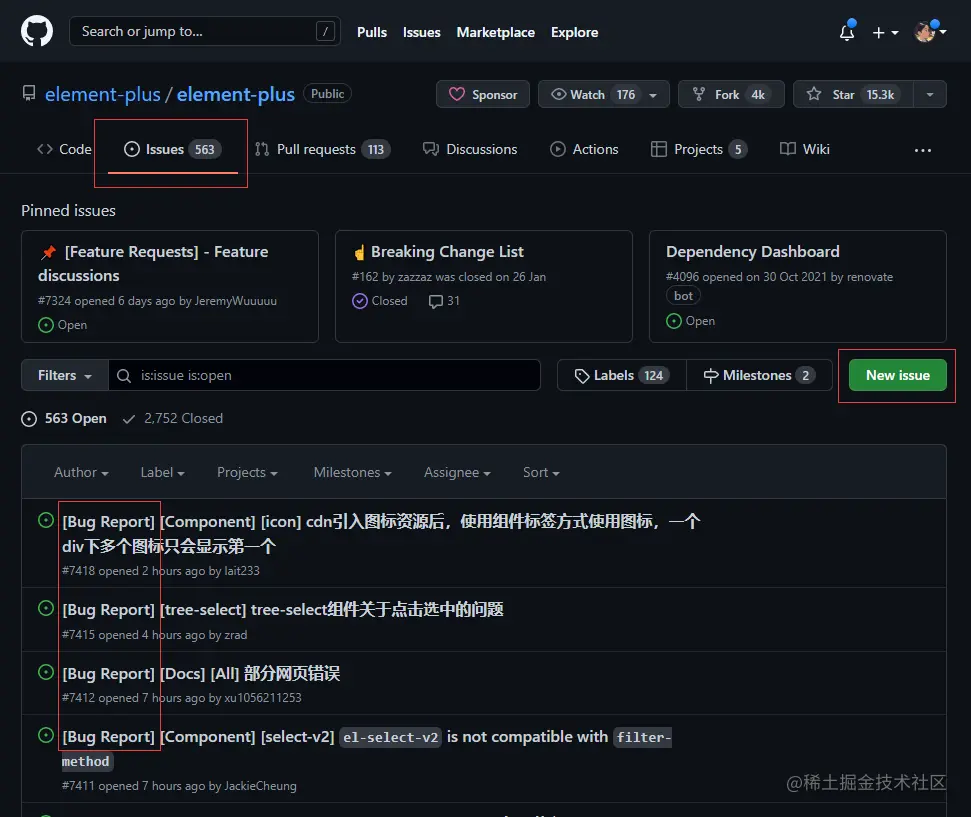Click the repository book icon
The image size is (971, 817).
[x=28, y=94]
